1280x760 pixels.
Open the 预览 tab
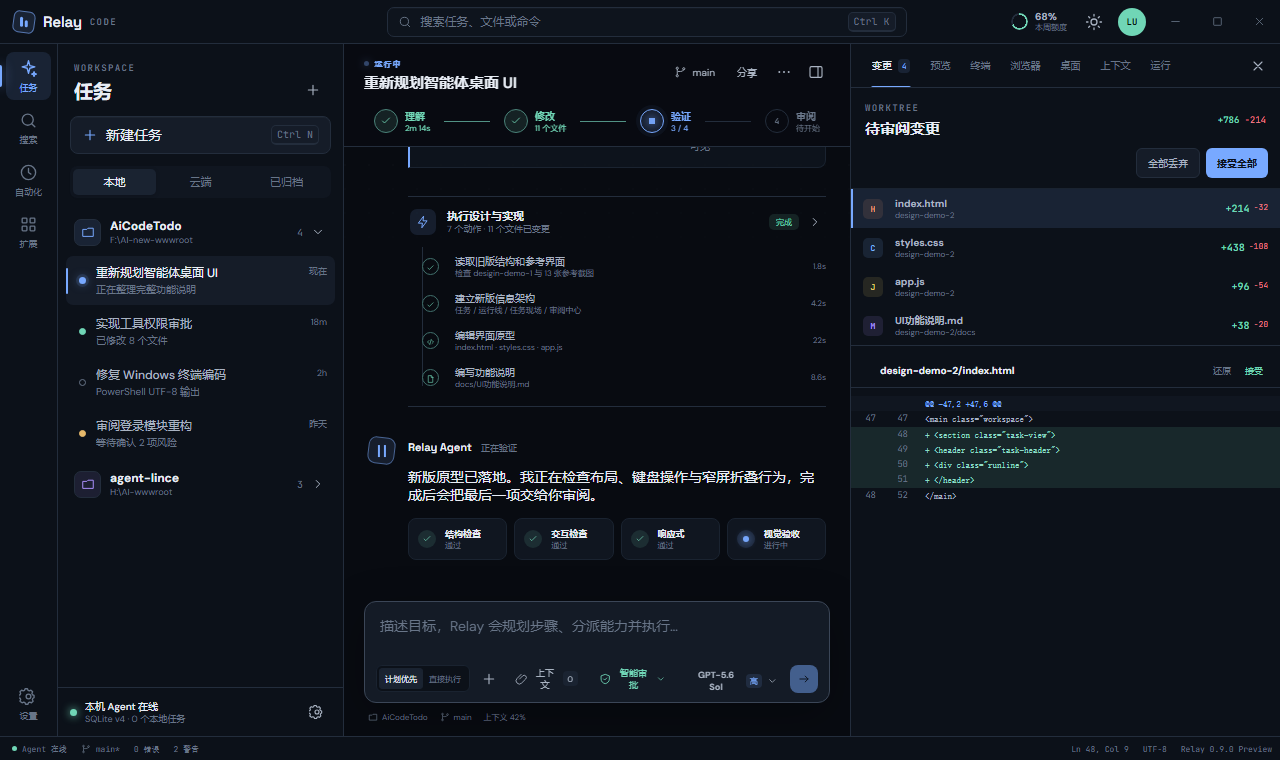point(940,66)
